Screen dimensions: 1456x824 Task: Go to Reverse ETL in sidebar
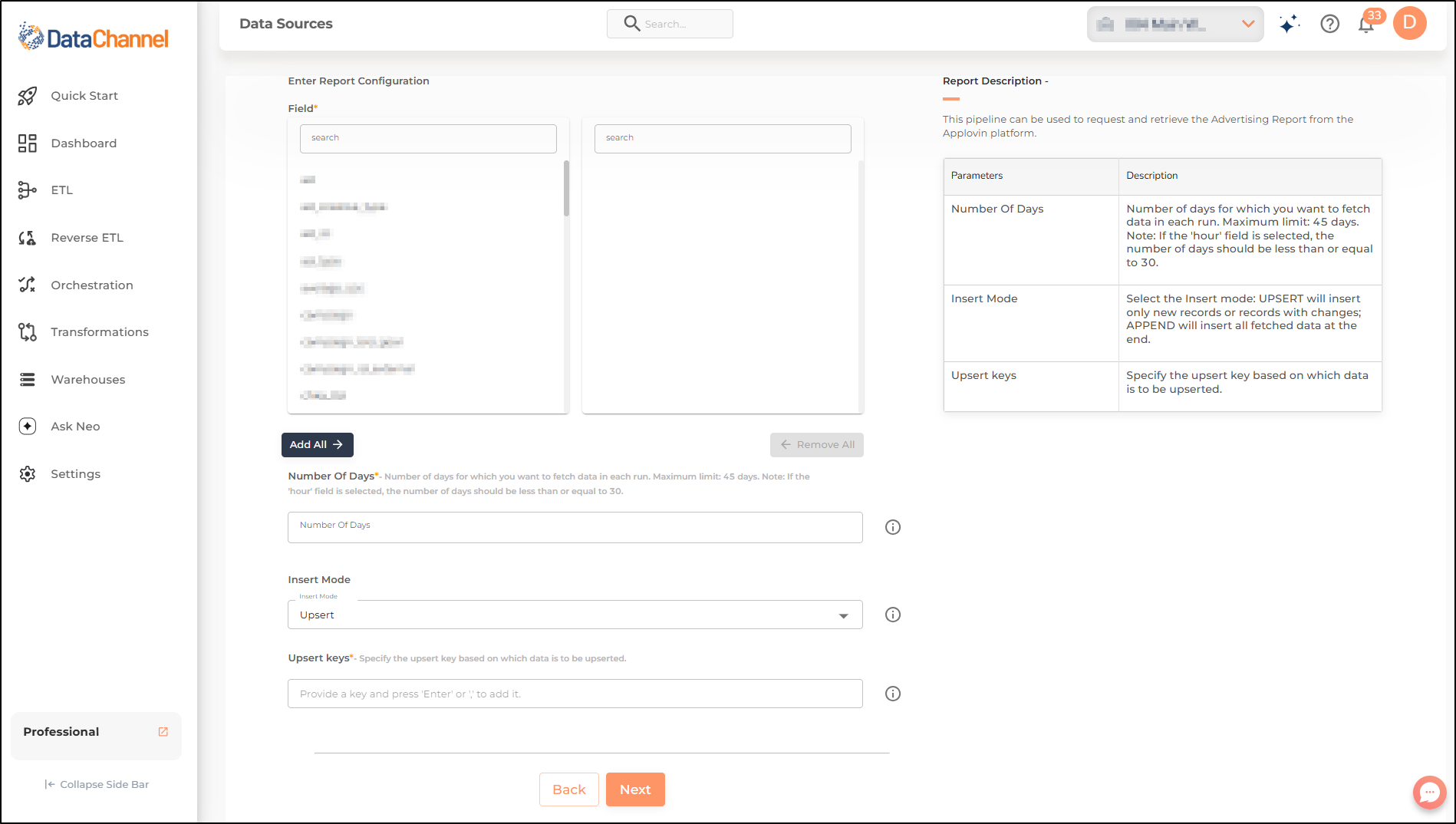click(x=87, y=238)
